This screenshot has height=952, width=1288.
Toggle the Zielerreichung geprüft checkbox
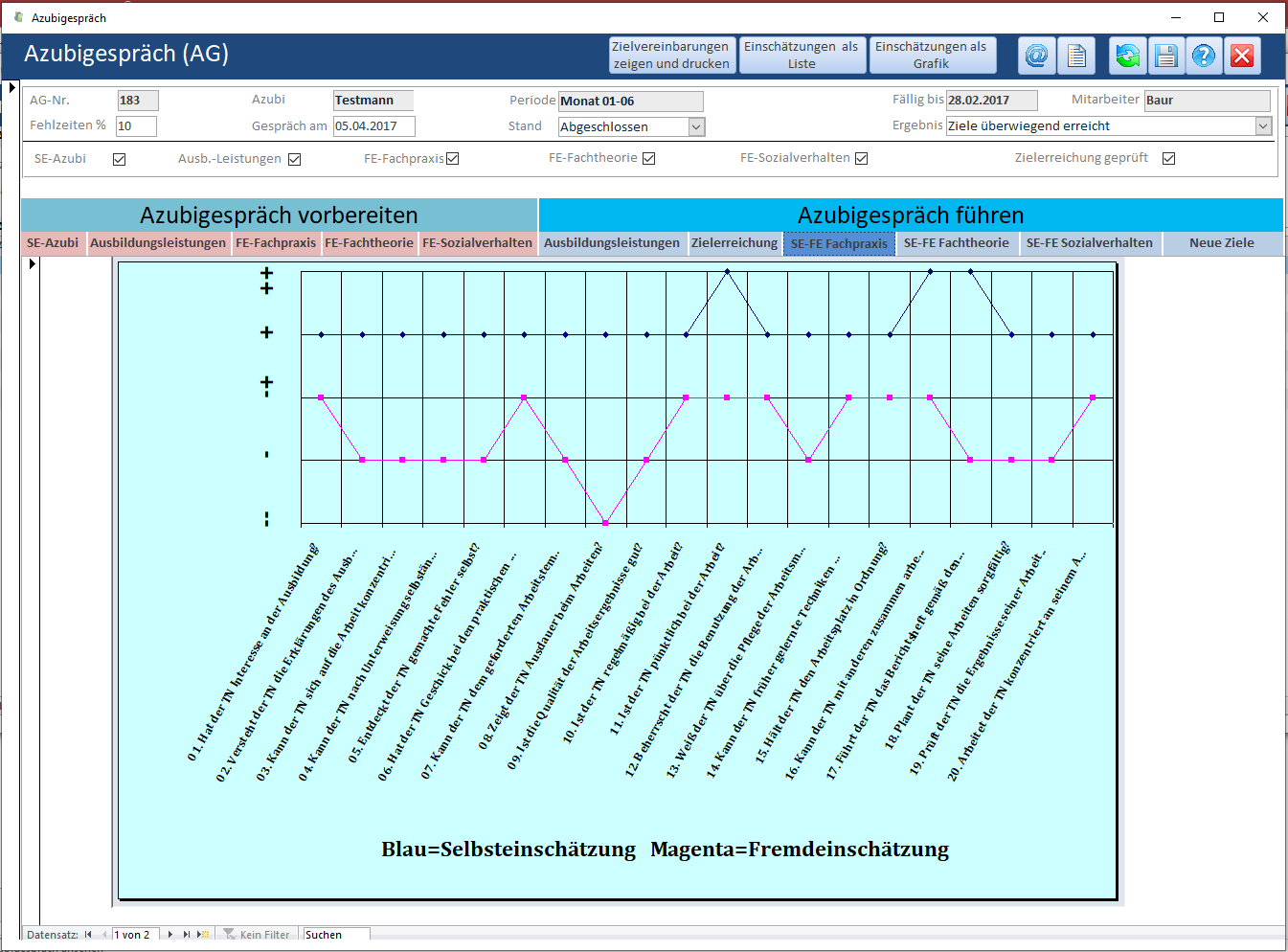pyautogui.click(x=1169, y=158)
